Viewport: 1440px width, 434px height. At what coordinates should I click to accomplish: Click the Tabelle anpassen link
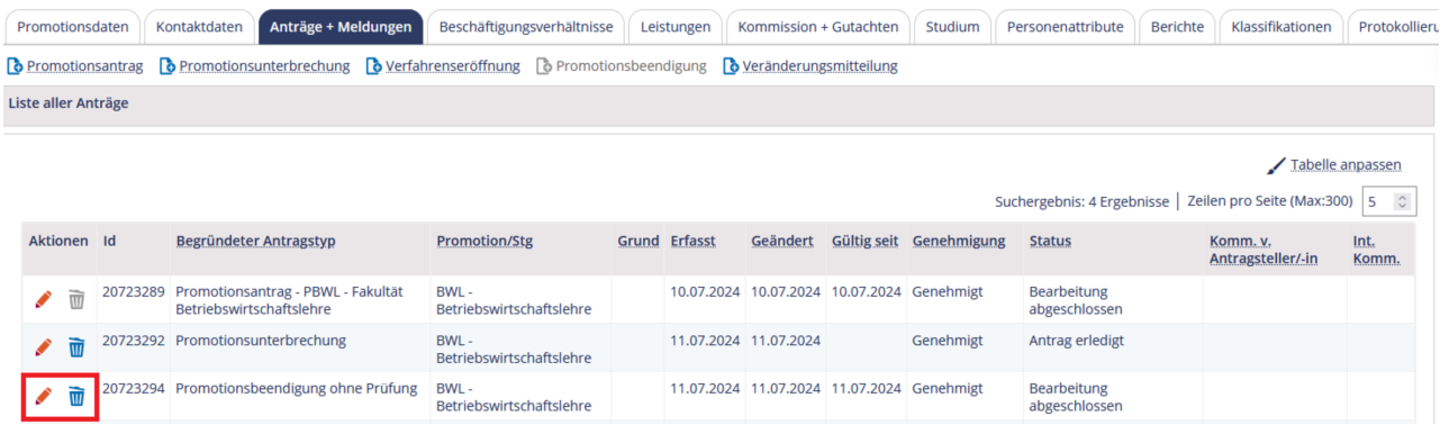[x=1346, y=165]
